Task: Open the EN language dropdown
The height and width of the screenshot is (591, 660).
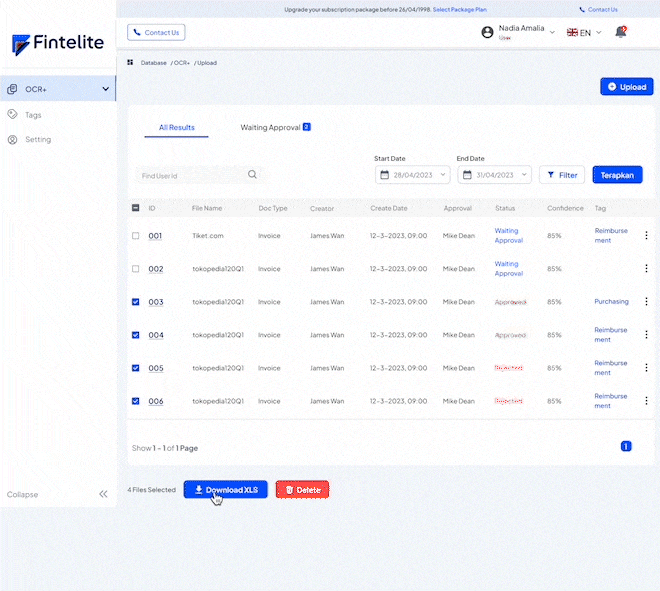Action: [x=585, y=33]
